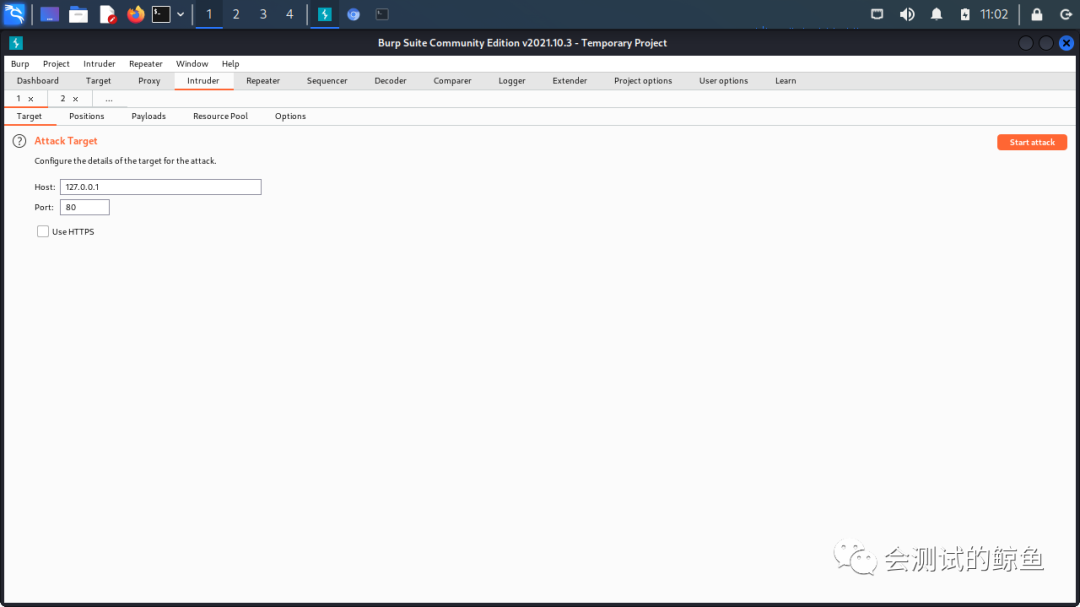This screenshot has width=1080, height=607.
Task: Open the Resource Pool sub-tab
Action: [220, 116]
